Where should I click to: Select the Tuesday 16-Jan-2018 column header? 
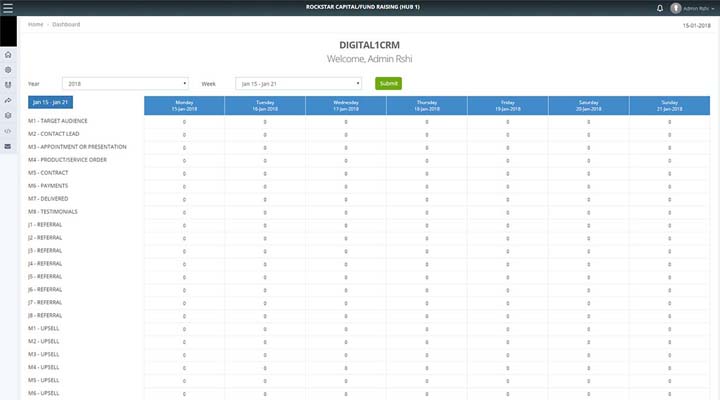(x=265, y=106)
